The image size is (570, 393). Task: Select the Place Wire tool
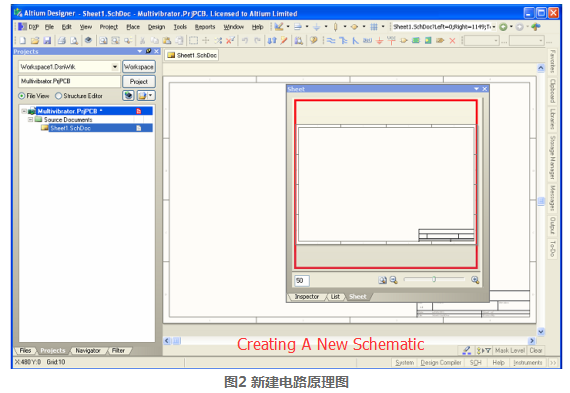[x=331, y=40]
